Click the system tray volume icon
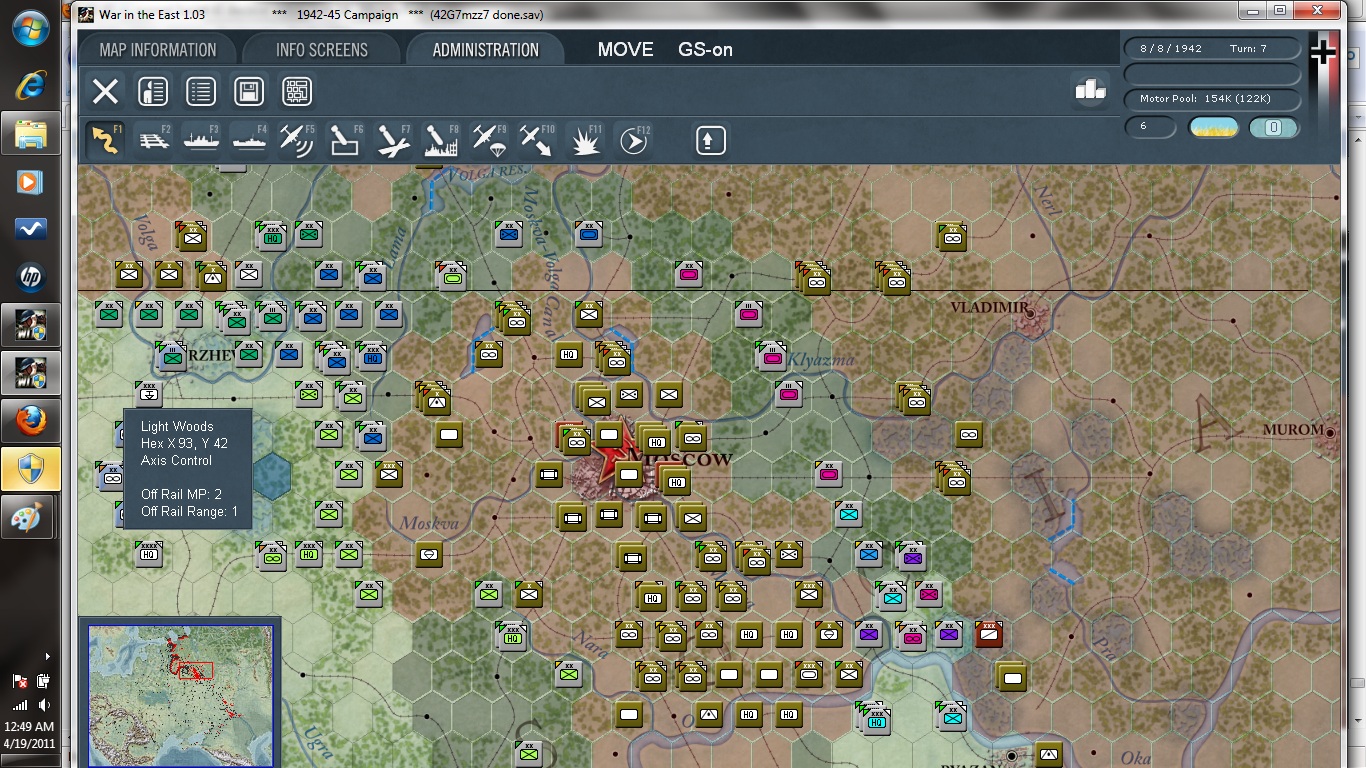Viewport: 1366px width, 768px height. (43, 705)
